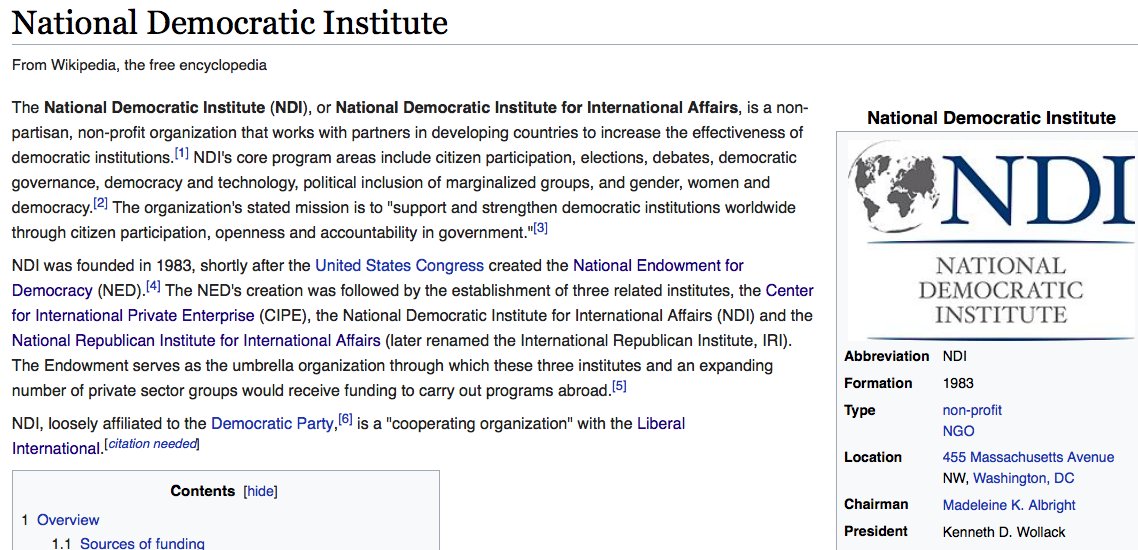This screenshot has height=550, width=1138.
Task: Go to section 1 Overview
Action: (68, 520)
